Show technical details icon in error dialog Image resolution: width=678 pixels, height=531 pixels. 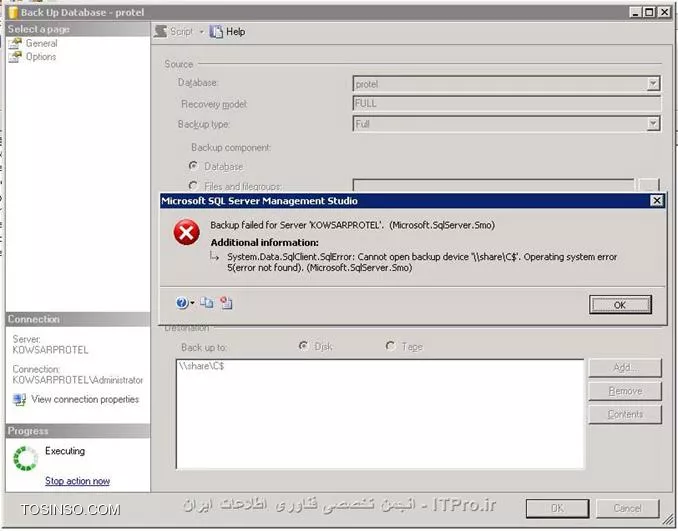tap(226, 303)
